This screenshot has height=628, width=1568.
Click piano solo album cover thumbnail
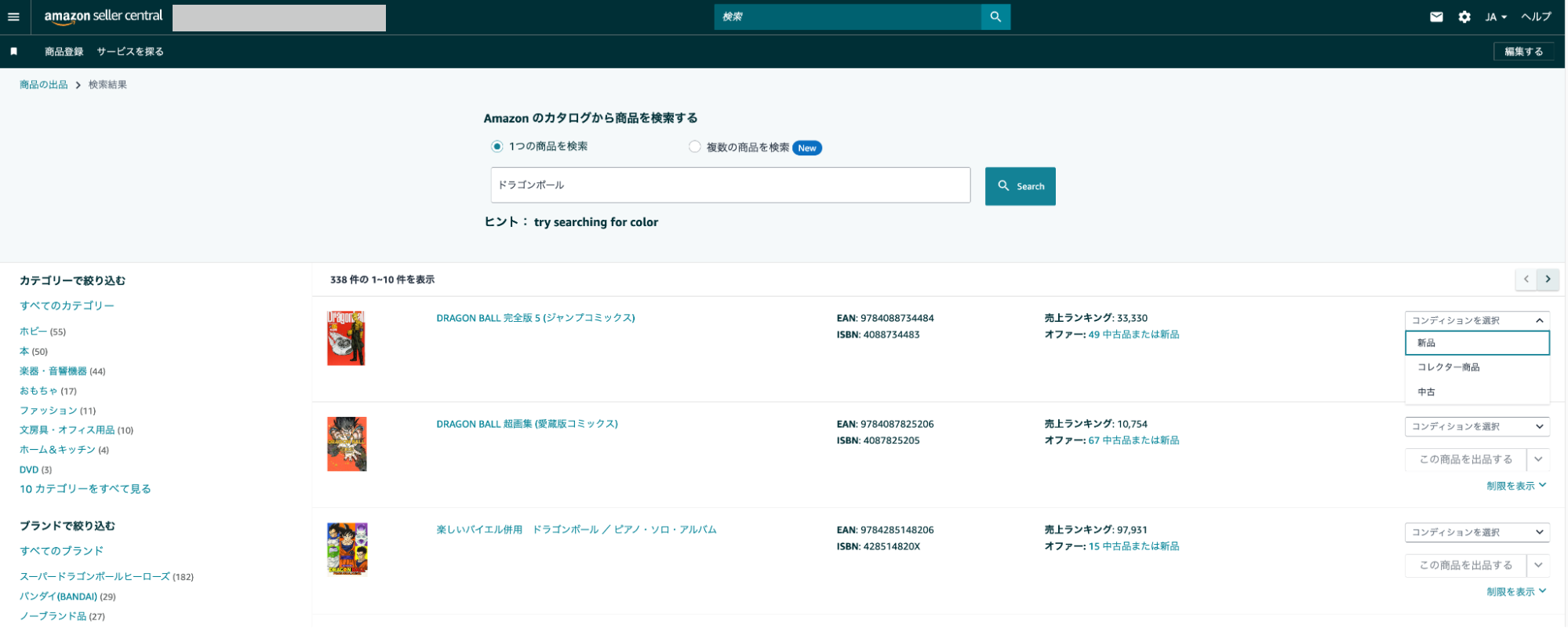347,549
